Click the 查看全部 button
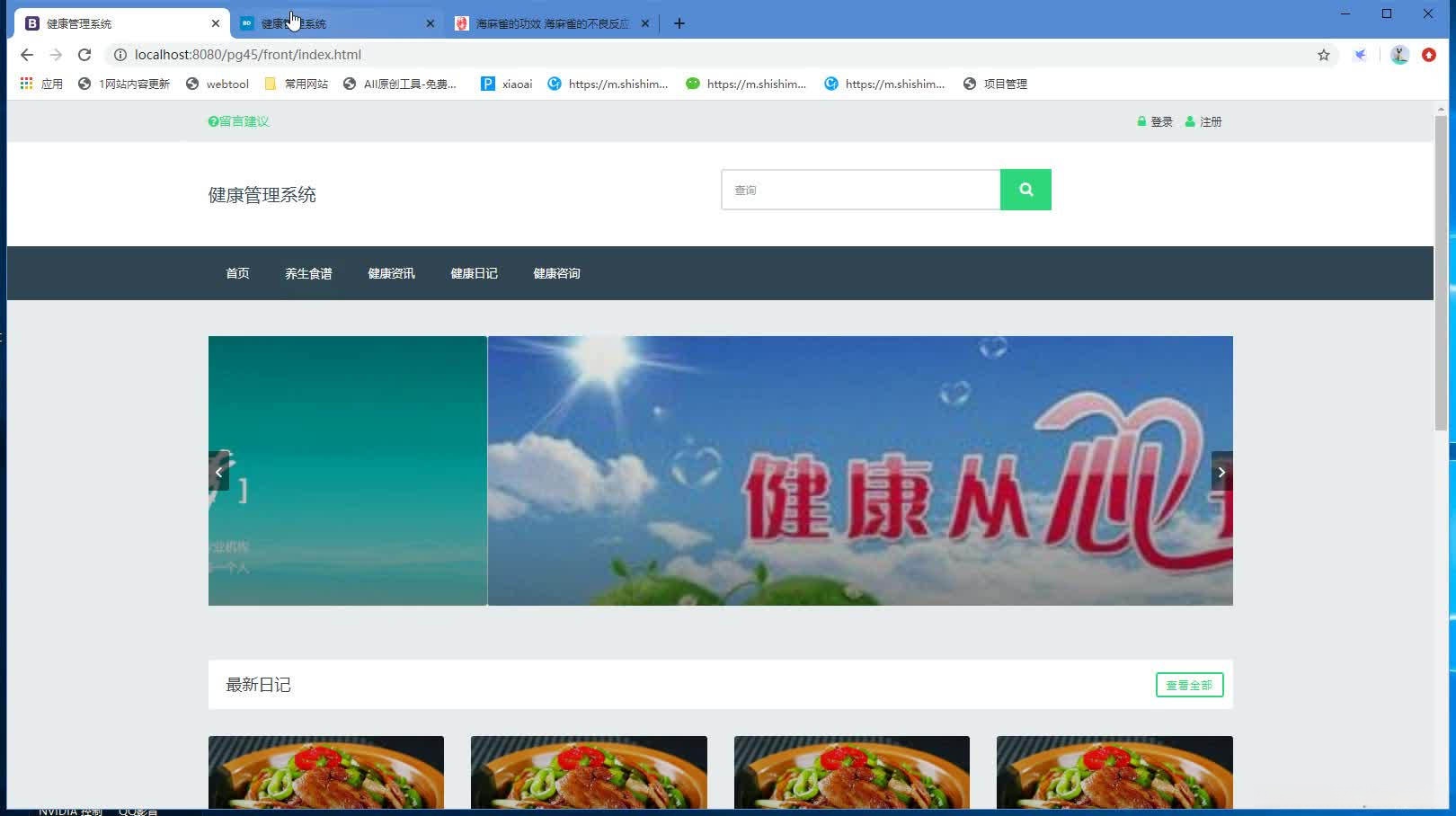 click(1188, 684)
